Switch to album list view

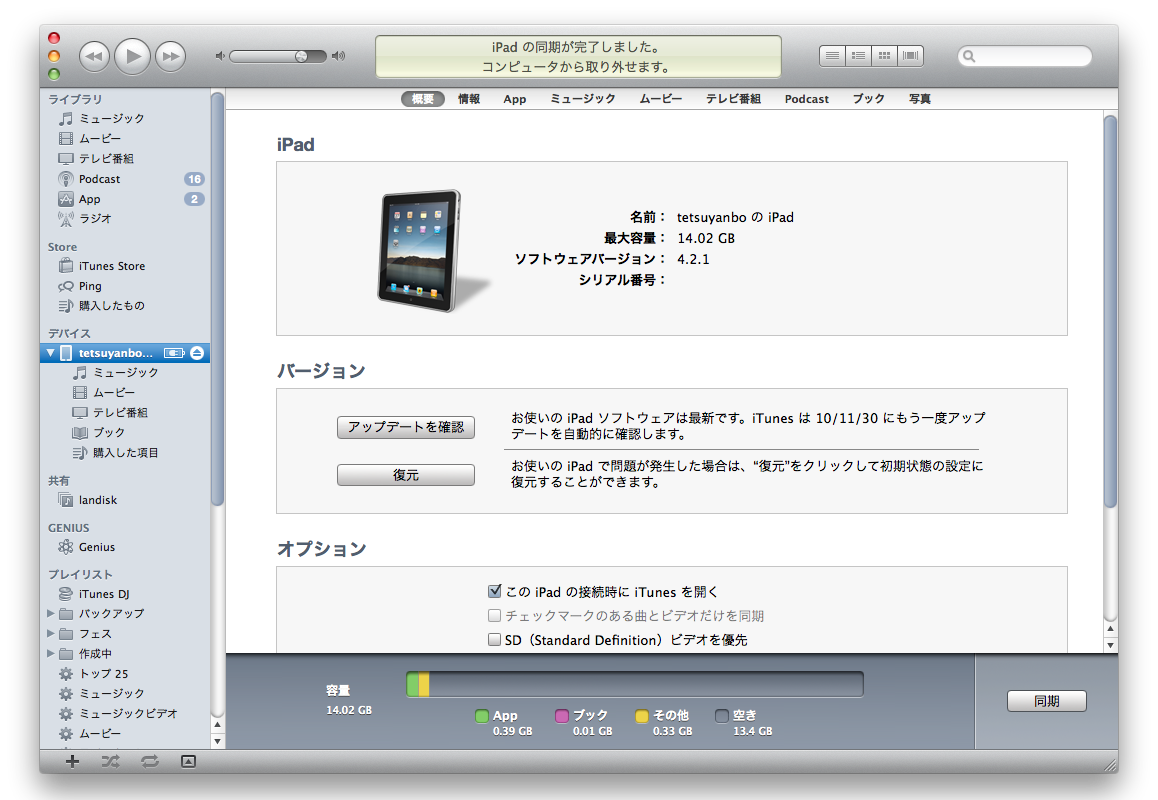858,55
